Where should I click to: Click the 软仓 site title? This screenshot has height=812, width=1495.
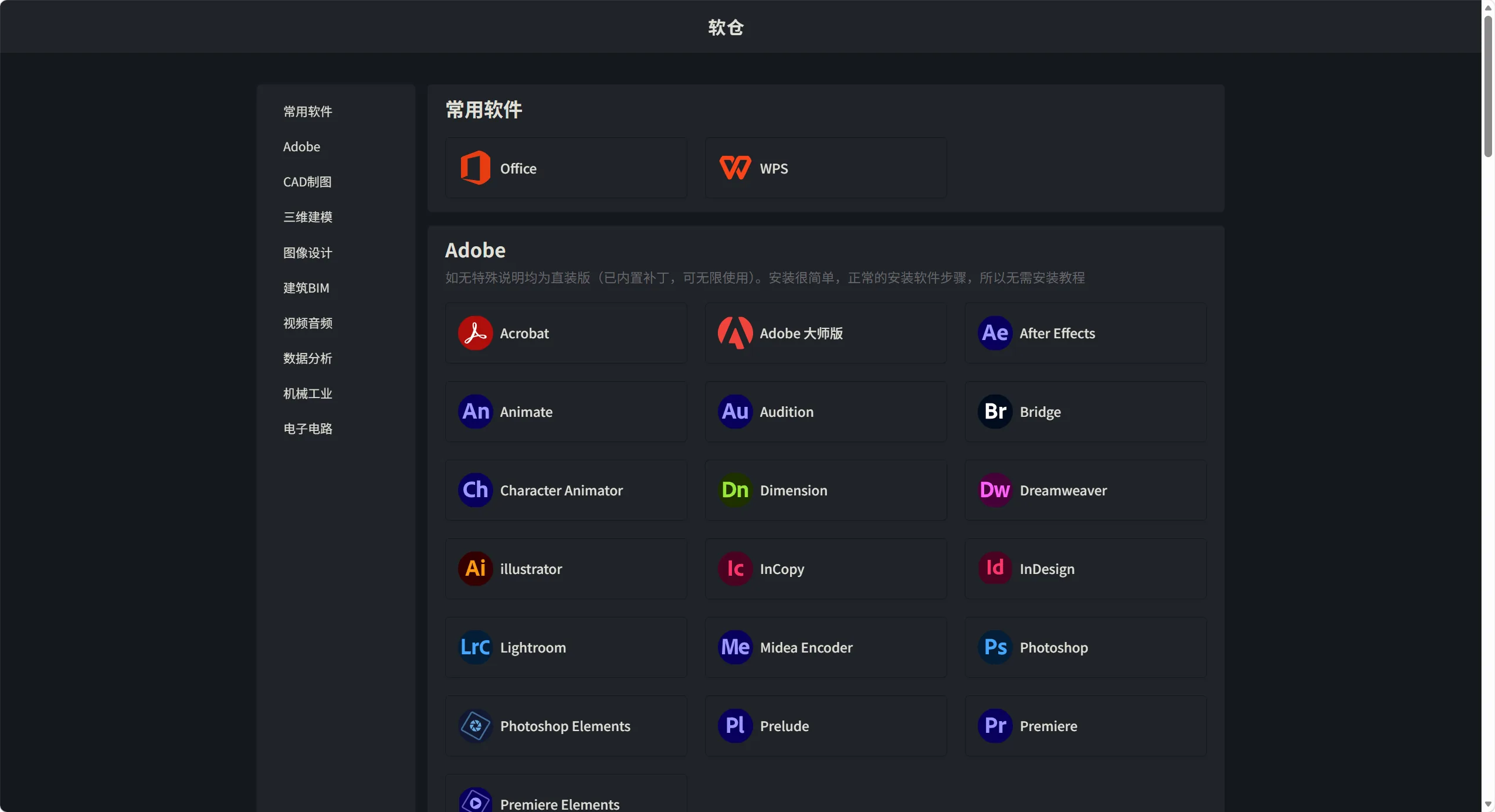tap(726, 27)
